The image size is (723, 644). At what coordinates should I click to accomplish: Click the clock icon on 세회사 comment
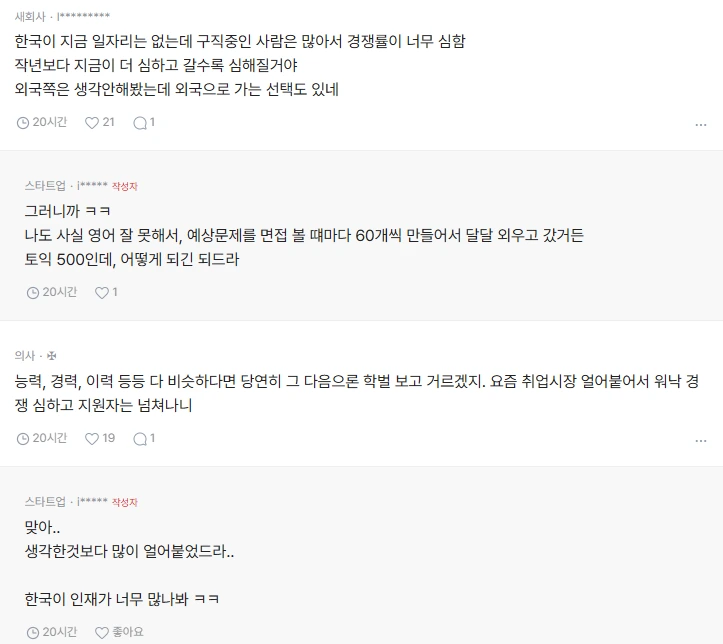(23, 122)
